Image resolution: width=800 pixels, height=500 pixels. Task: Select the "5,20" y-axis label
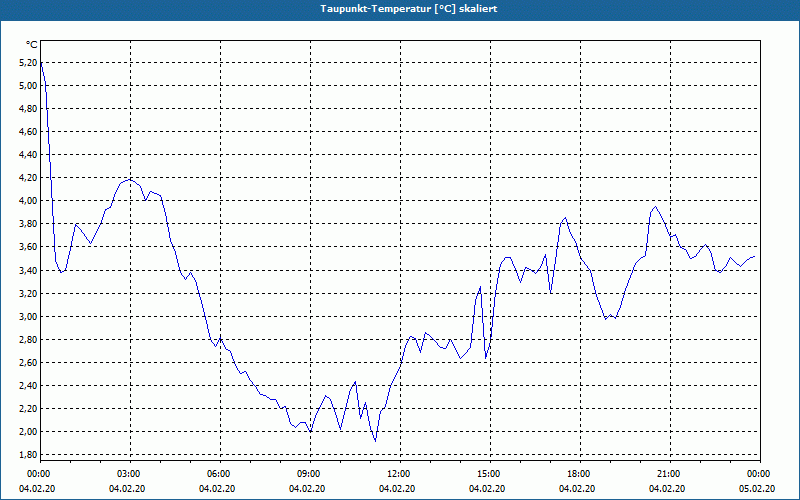[x=29, y=63]
